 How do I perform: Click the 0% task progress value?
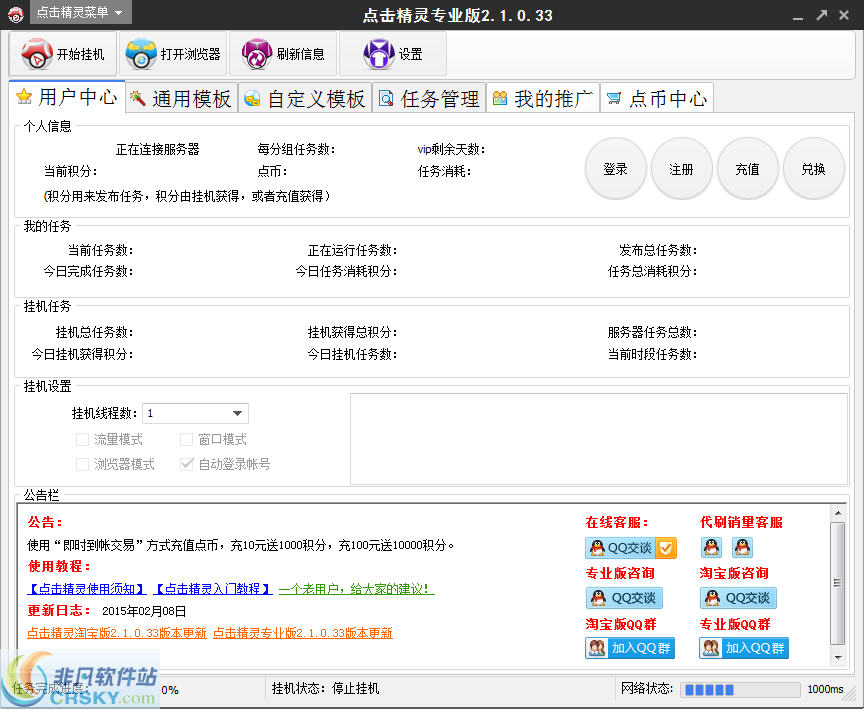coord(170,690)
